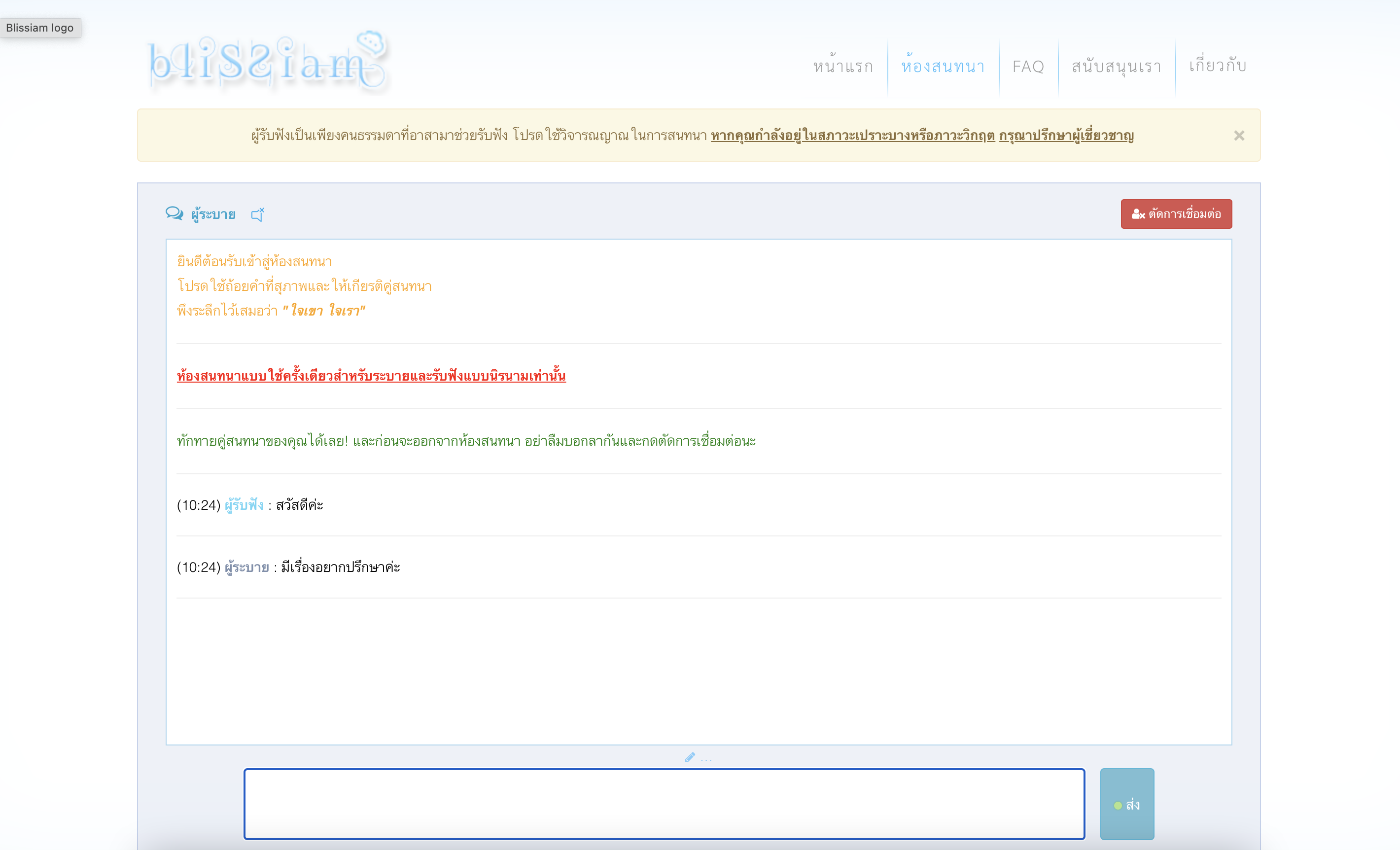Click the green status dot on ส่ง

(x=1118, y=805)
